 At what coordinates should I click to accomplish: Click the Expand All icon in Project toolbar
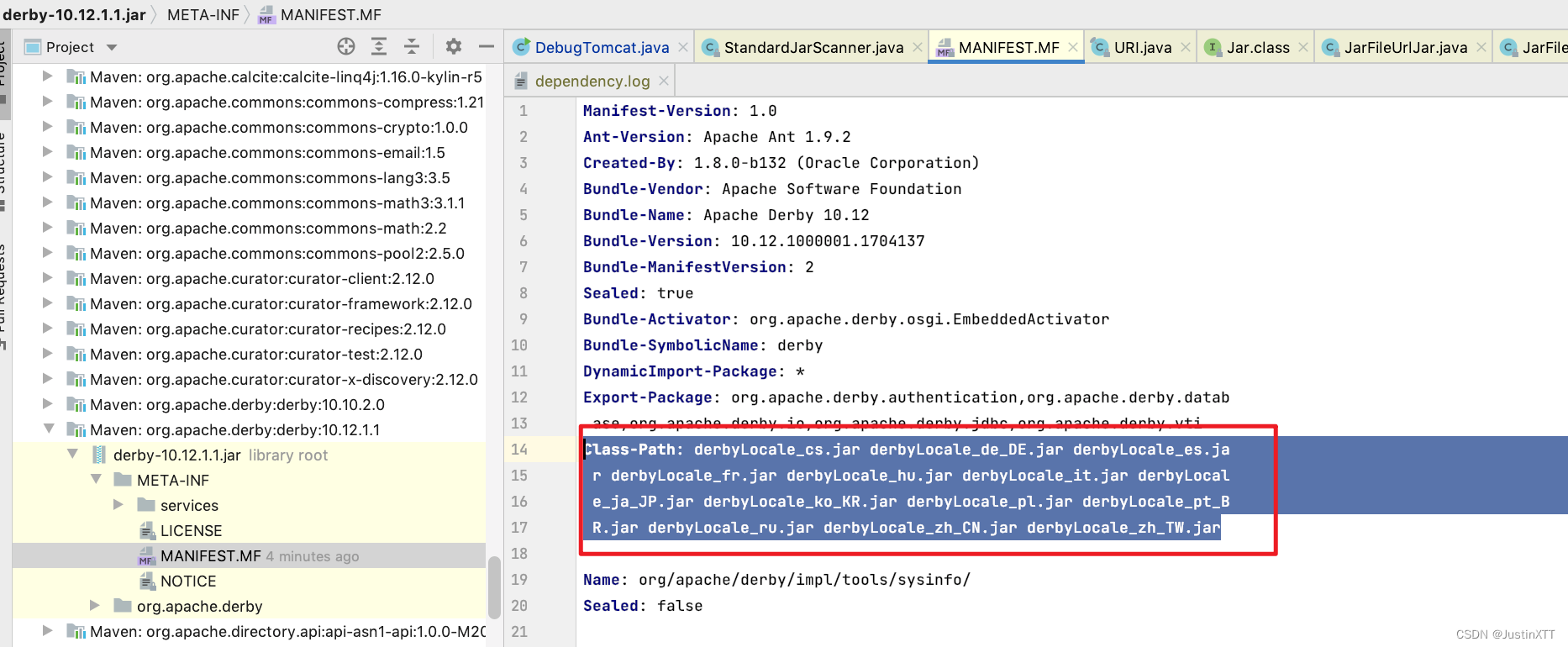coord(379,46)
